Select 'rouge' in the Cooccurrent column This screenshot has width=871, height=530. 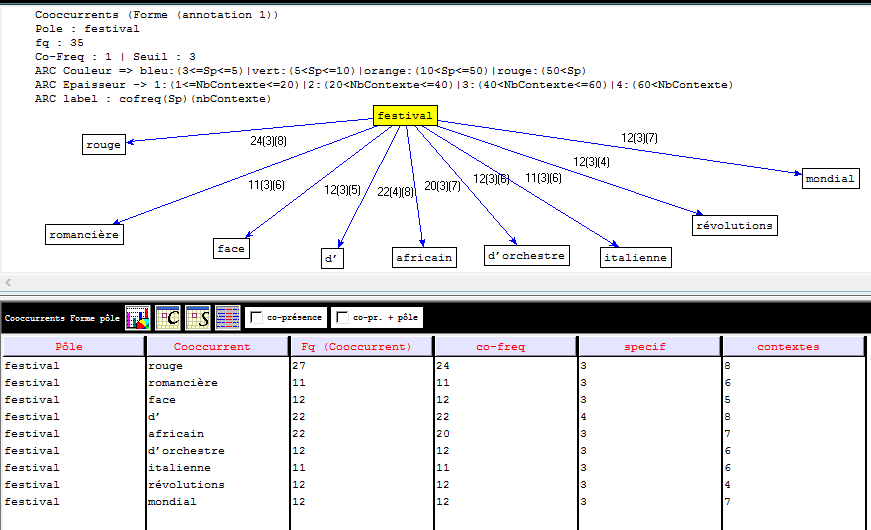pyautogui.click(x=165, y=366)
